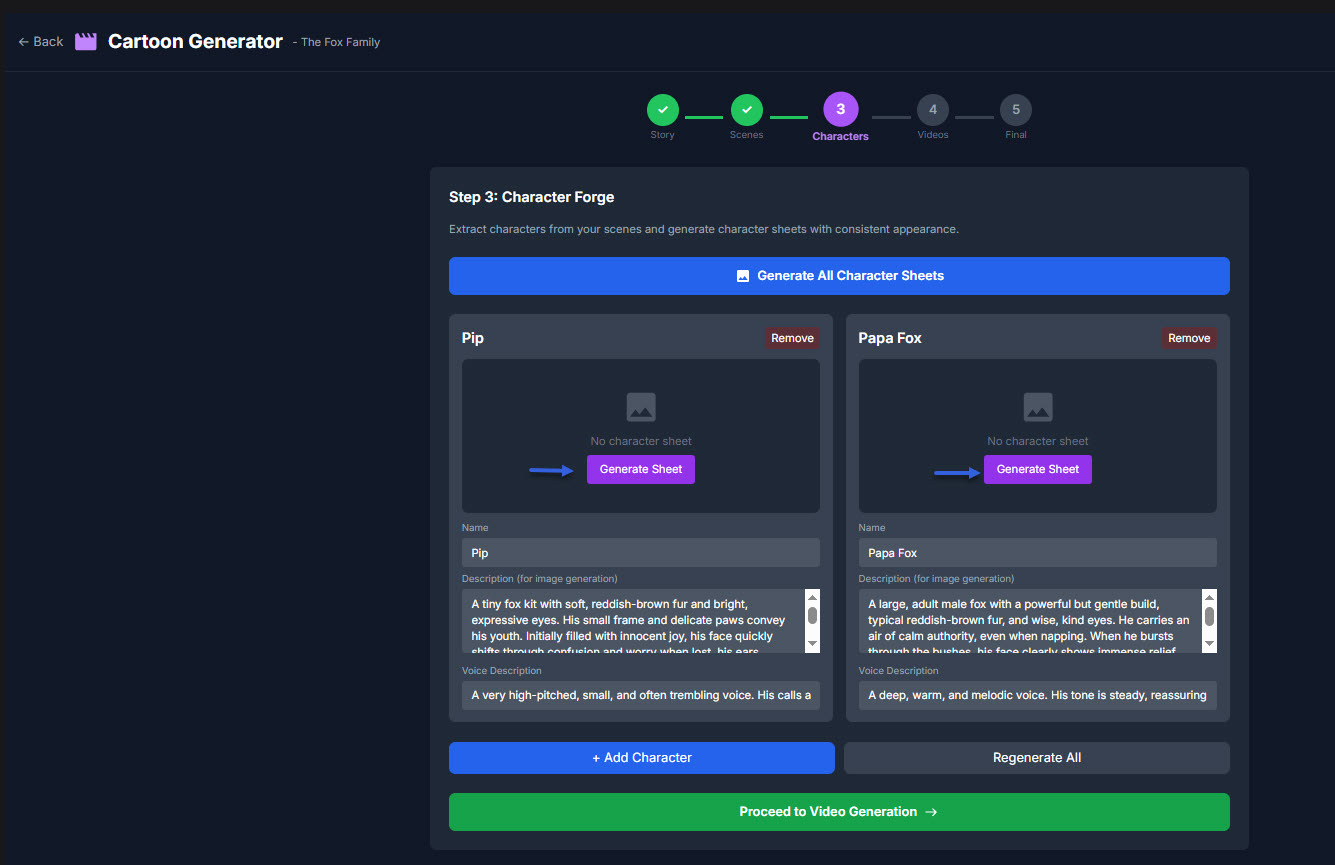The image size is (1335, 865).
Task: Remove the Pip character
Action: click(x=792, y=338)
